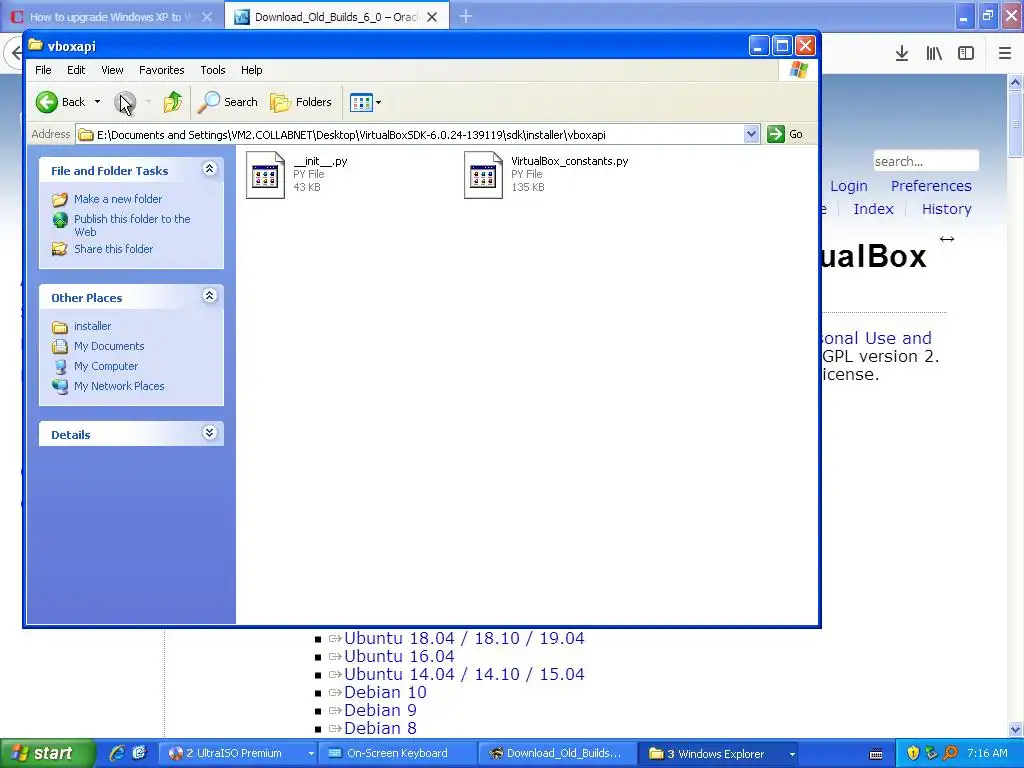
Task: Click the security shield tray icon
Action: pyautogui.click(x=913, y=754)
